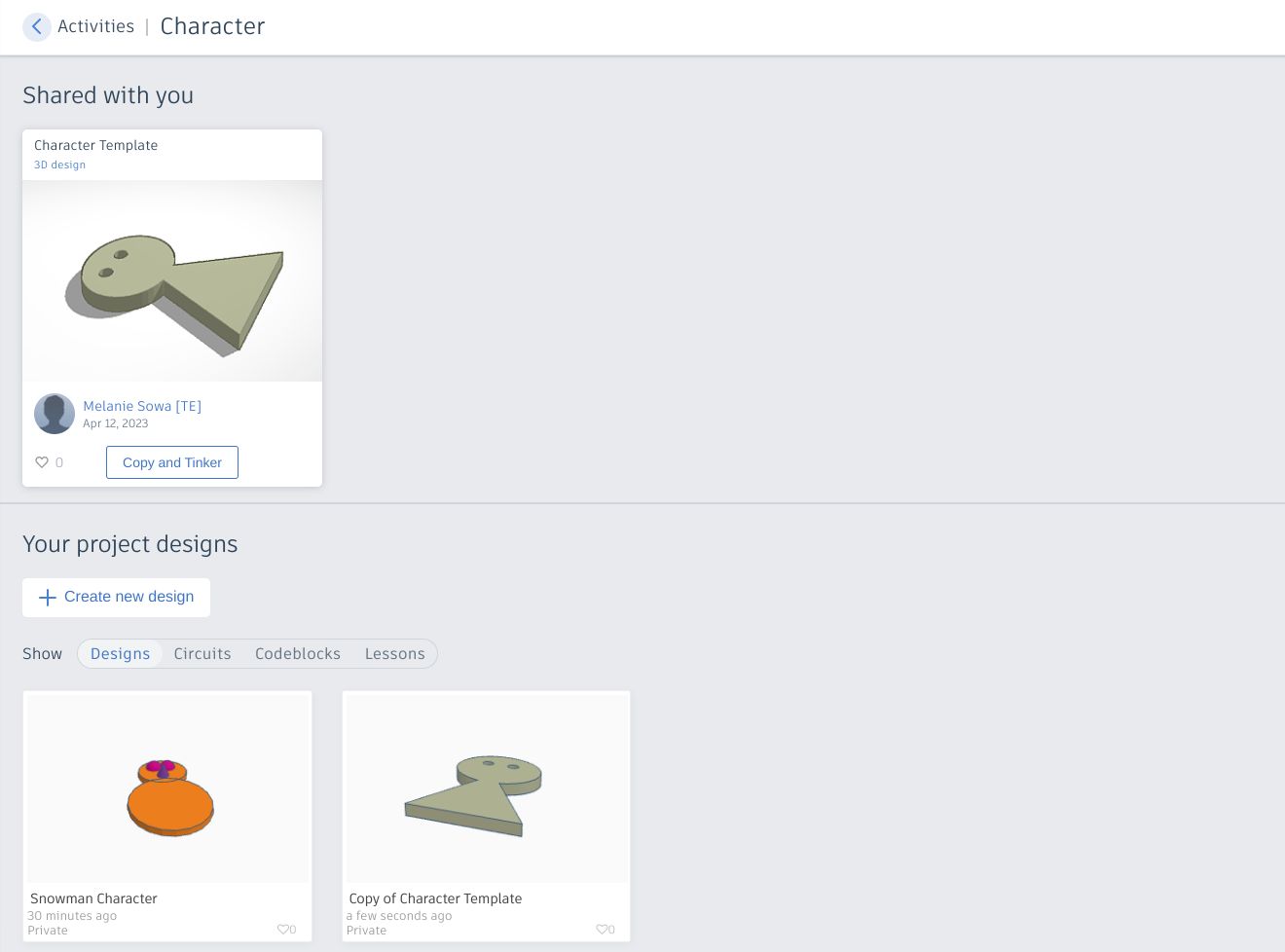Viewport: 1285px width, 952px height.
Task: Switch to the Circuits filter
Action: pyautogui.click(x=202, y=653)
